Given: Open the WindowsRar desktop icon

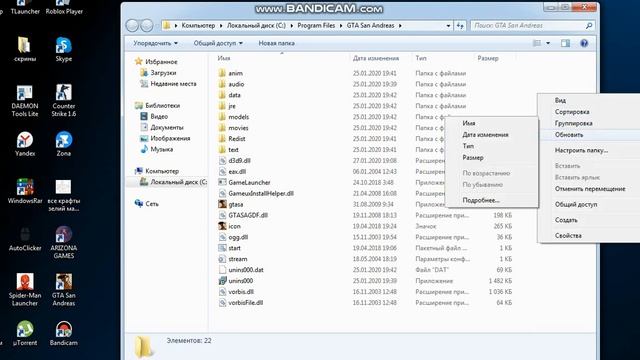Looking at the screenshot, I should (24, 191).
